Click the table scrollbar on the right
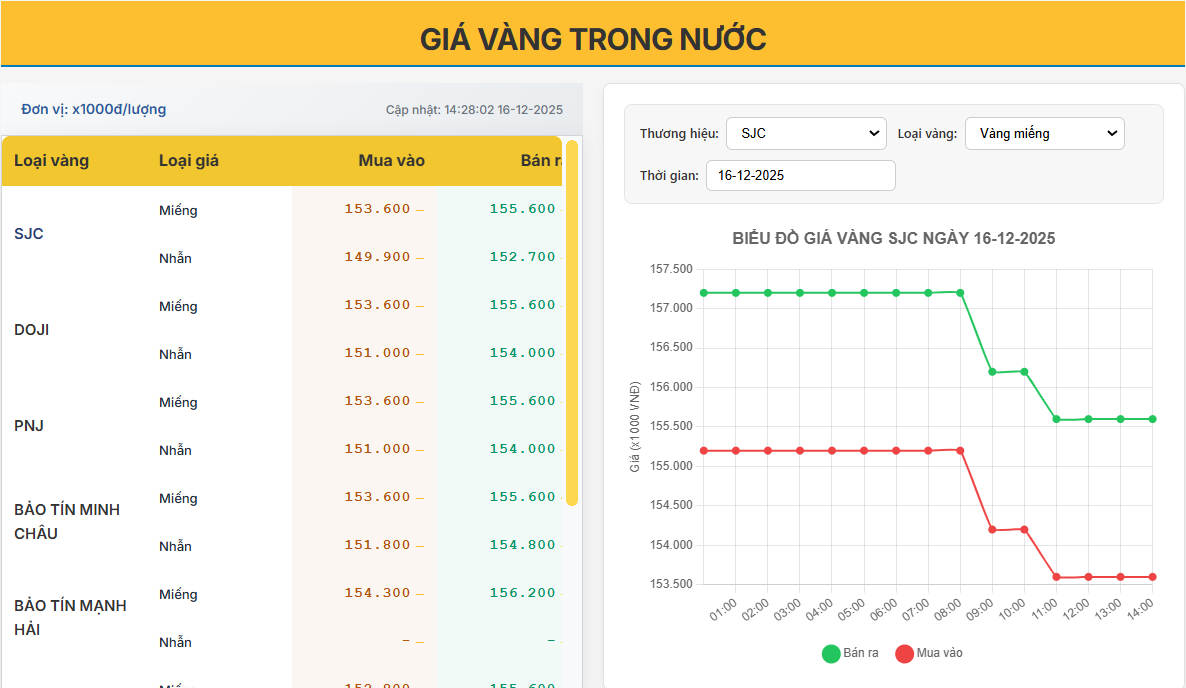Screen dimensions: 1186x688 coord(572,340)
